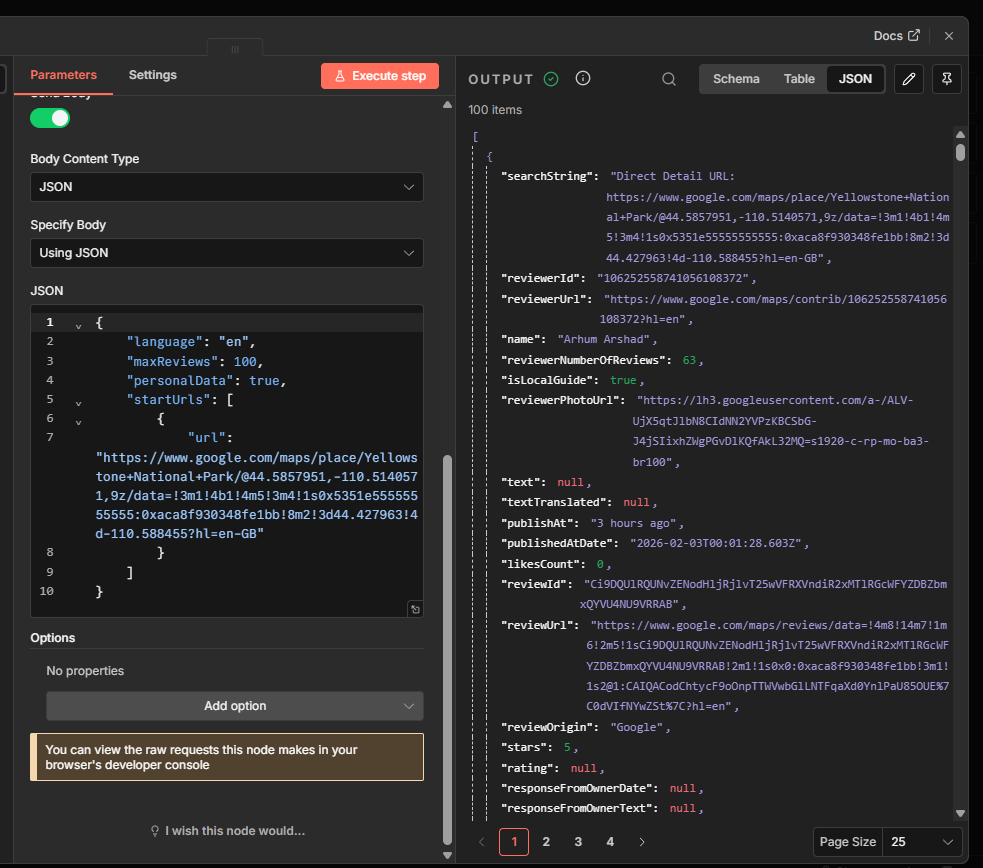This screenshot has height=868, width=983.
Task: Switch output view to Table
Action: click(799, 79)
